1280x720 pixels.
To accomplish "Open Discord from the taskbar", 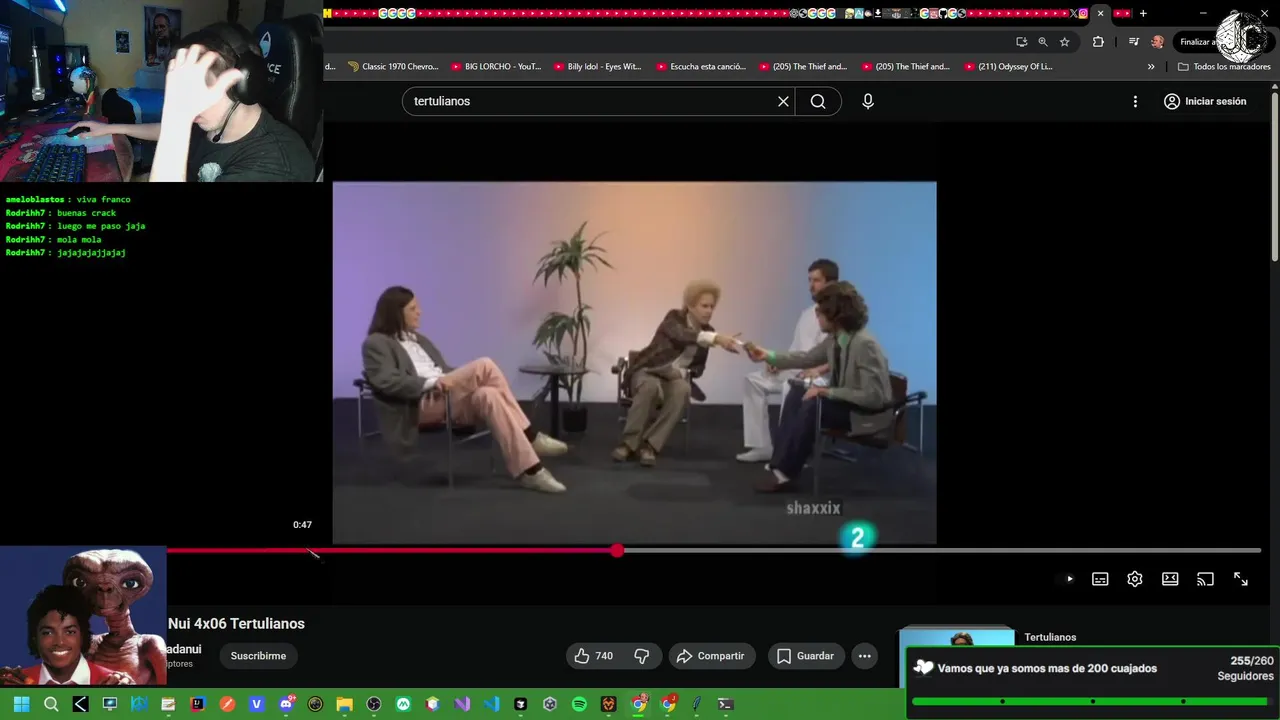I will tap(286, 704).
